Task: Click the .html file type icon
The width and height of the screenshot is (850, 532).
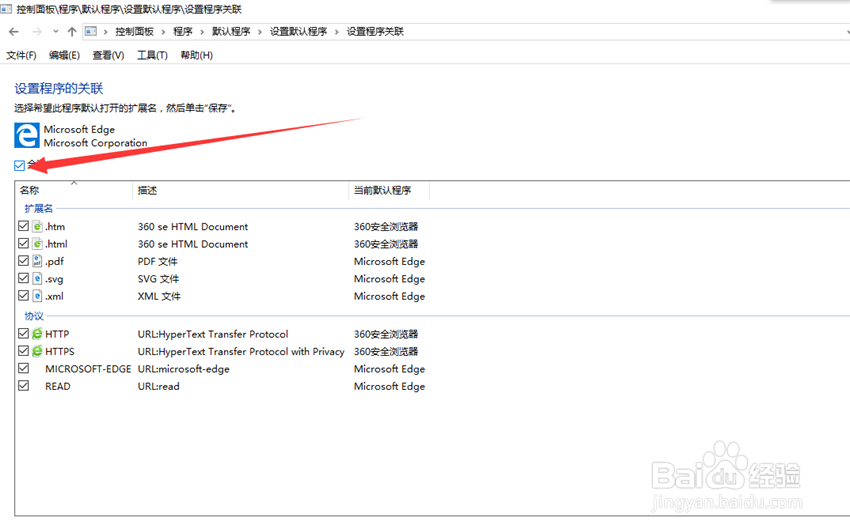Action: tap(37, 243)
